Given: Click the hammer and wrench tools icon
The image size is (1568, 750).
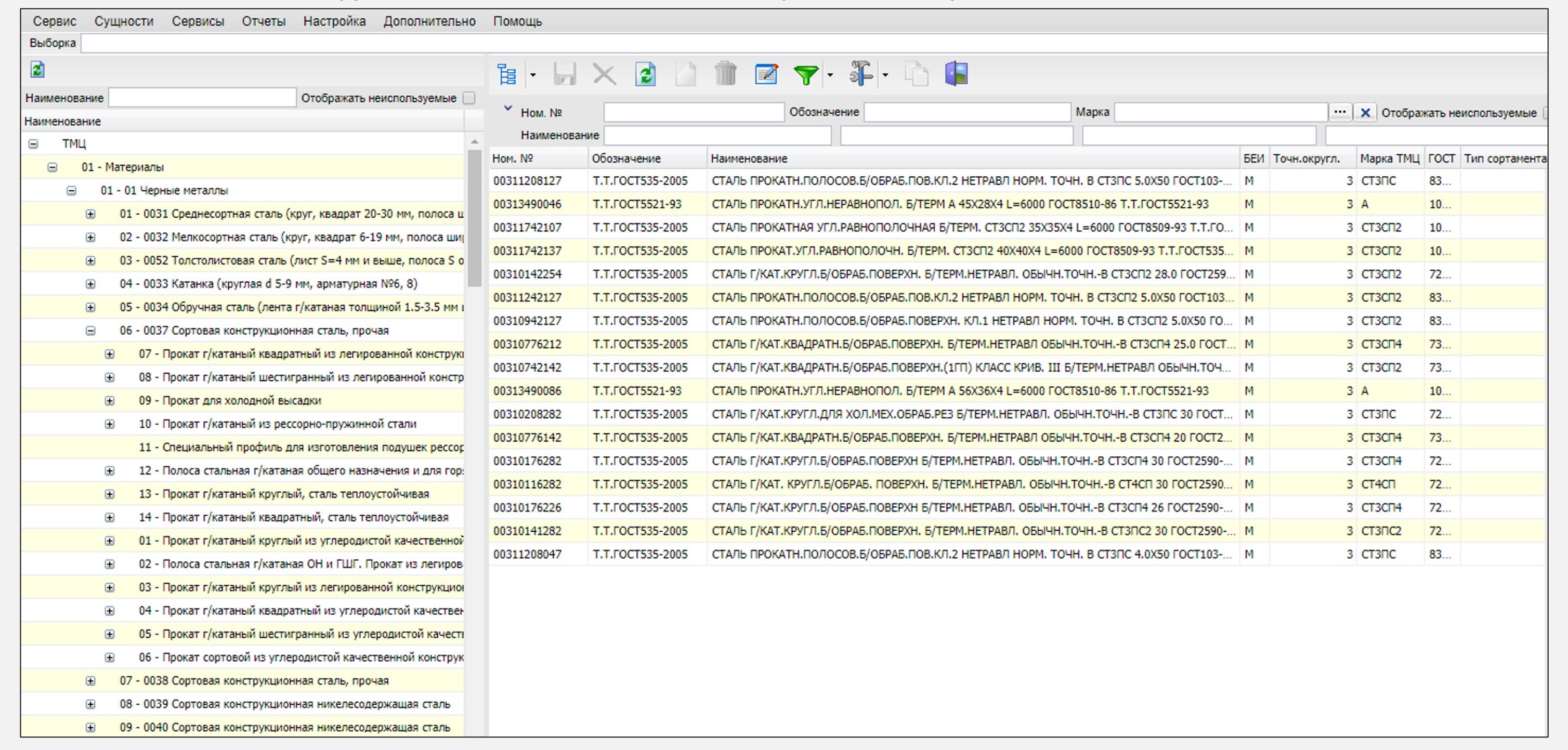Looking at the screenshot, I should [x=861, y=74].
